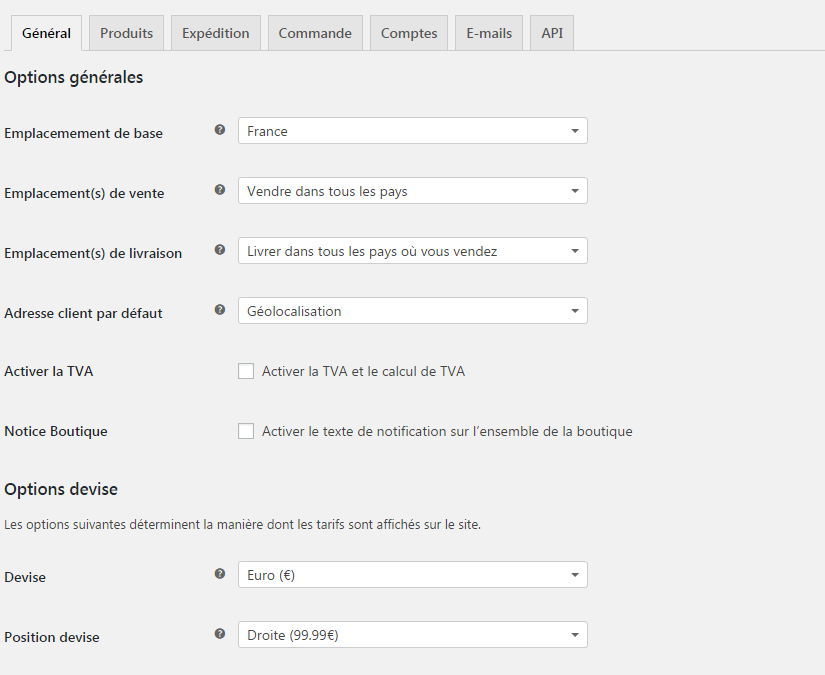Click the help icon next to Devise
This screenshot has width=825, height=675.
point(219,573)
